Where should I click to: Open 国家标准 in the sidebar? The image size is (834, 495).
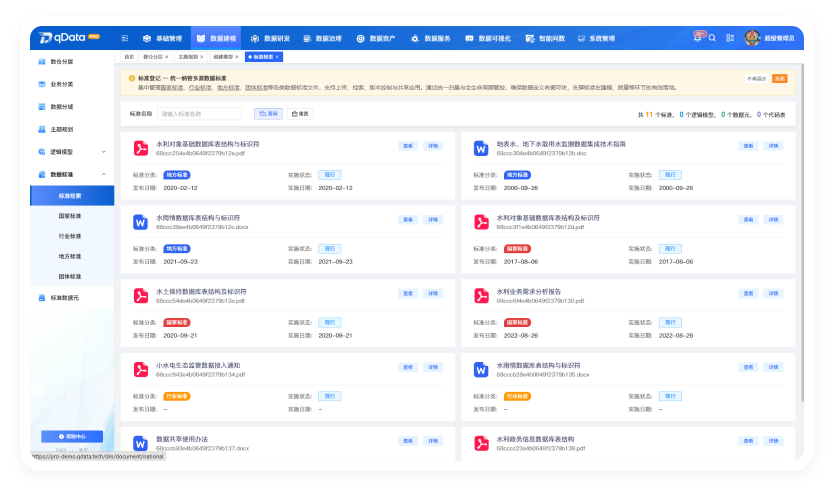tap(70, 216)
